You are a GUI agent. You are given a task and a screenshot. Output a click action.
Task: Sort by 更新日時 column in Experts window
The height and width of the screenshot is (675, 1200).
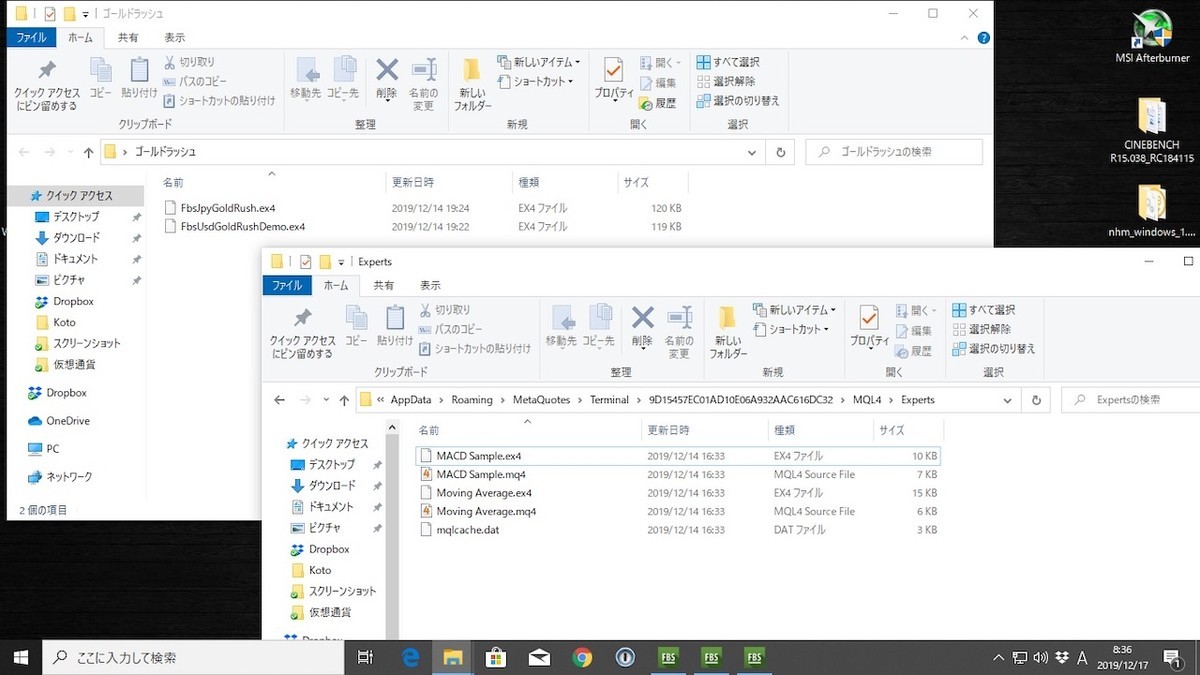704,430
